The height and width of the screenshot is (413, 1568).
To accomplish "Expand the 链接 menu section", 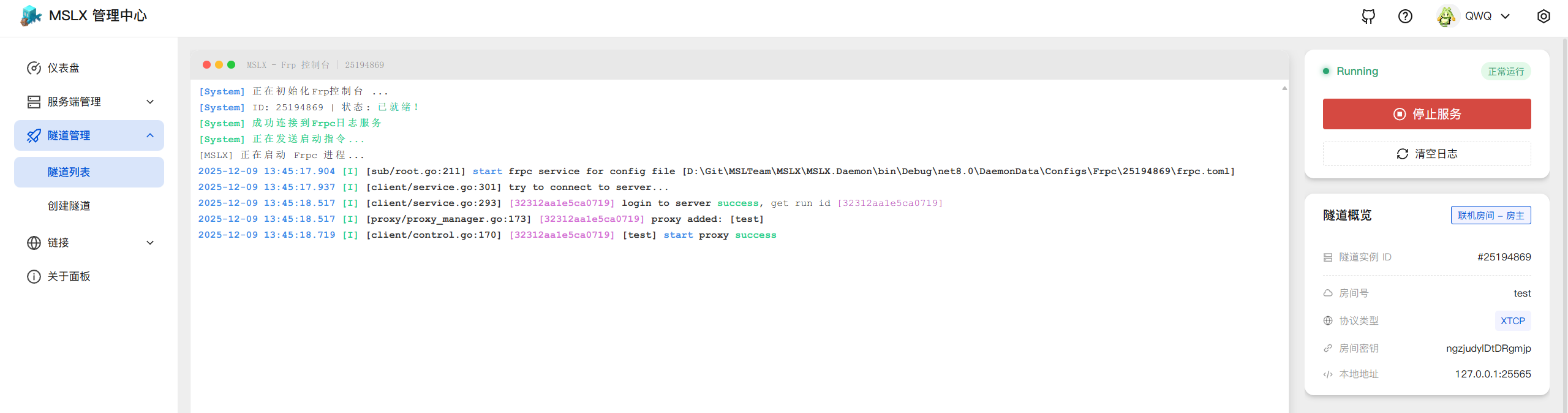I will (89, 243).
